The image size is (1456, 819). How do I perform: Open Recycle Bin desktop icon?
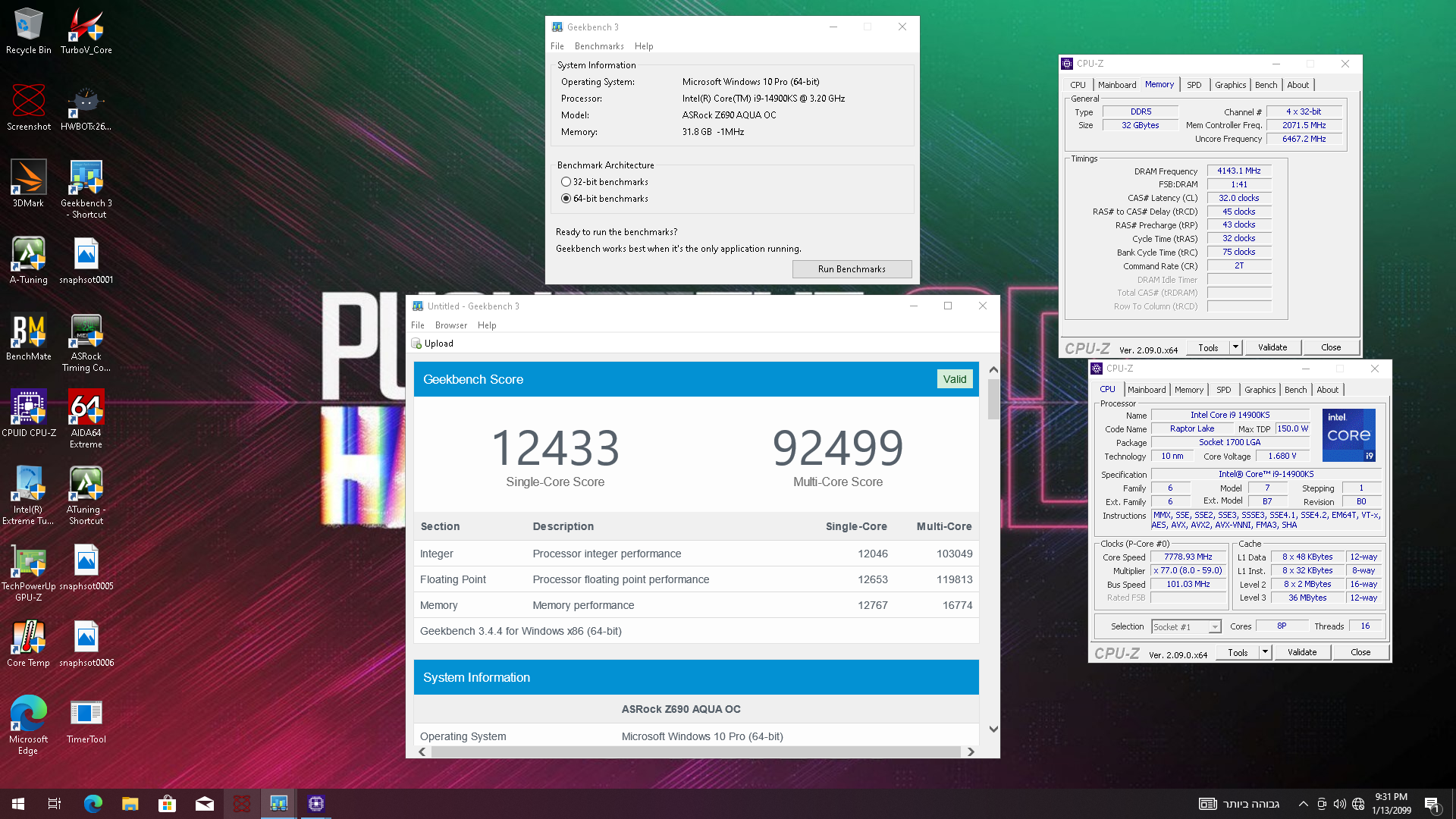pos(29,31)
